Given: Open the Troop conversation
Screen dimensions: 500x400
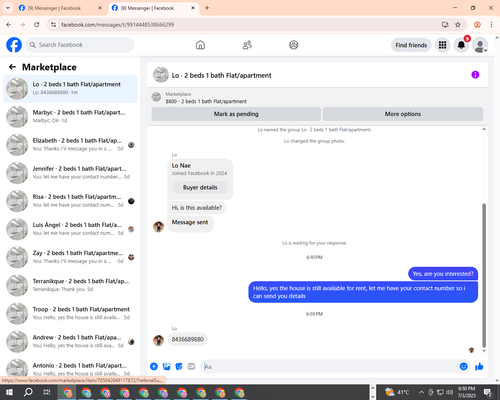Looking at the screenshot, I should pyautogui.click(x=70, y=313).
